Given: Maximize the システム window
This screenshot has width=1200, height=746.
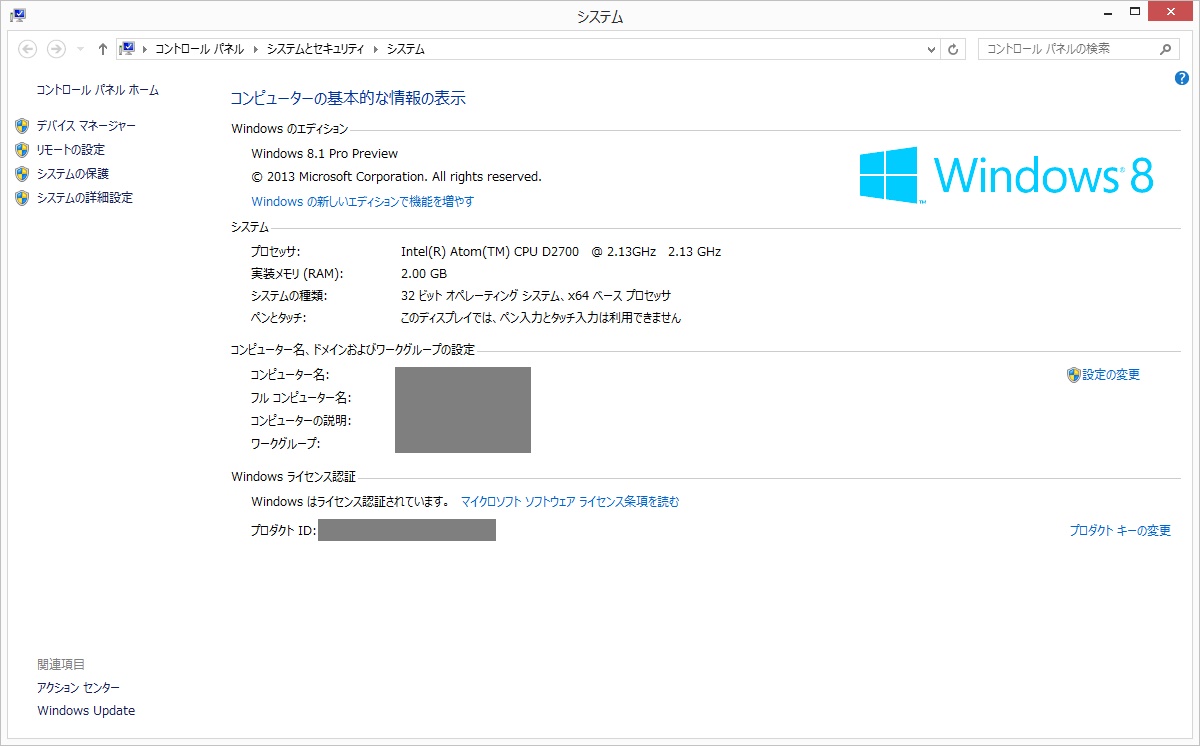Looking at the screenshot, I should click(x=1134, y=12).
